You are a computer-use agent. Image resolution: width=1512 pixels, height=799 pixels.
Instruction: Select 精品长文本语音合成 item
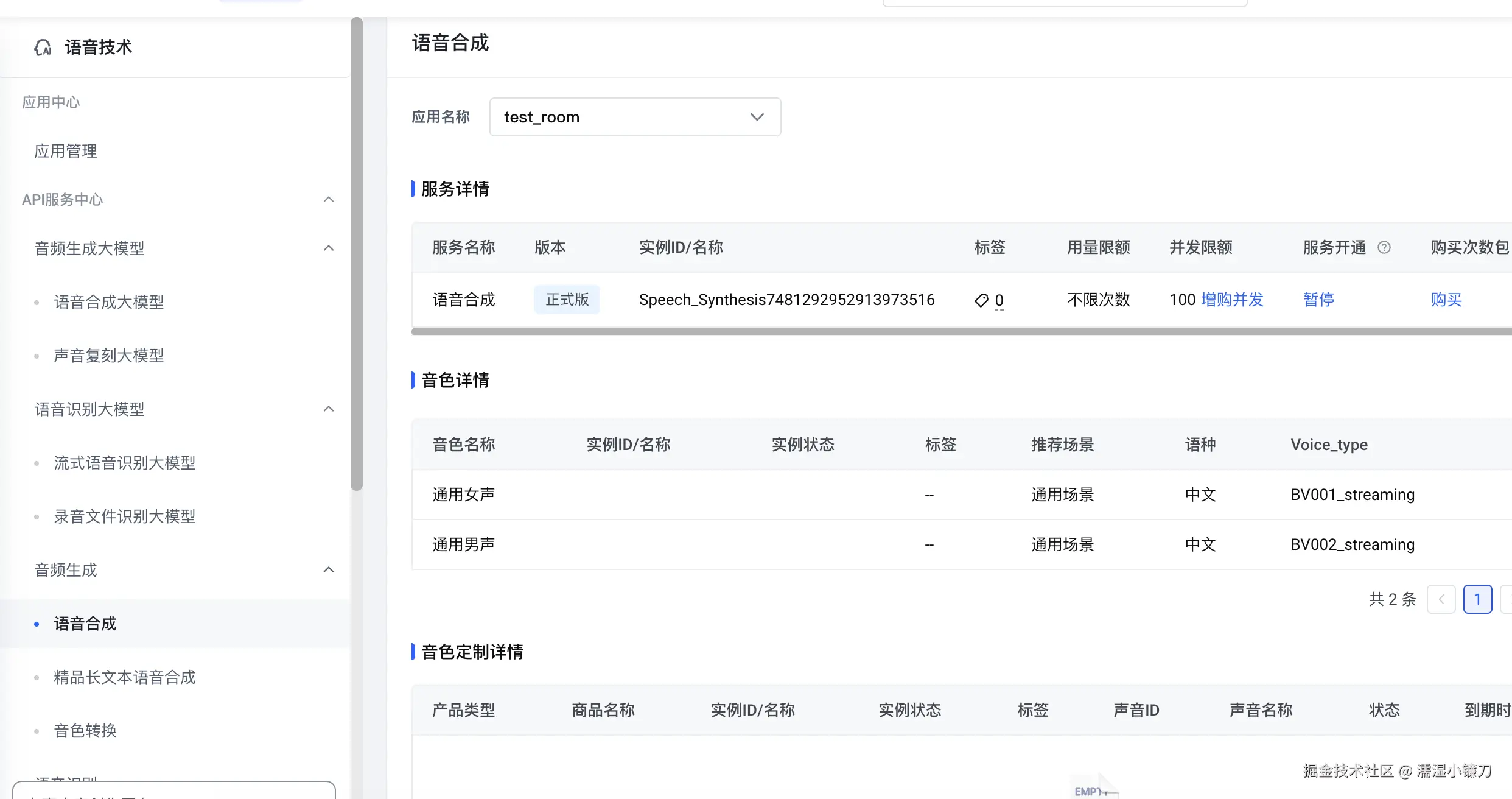[x=125, y=677]
